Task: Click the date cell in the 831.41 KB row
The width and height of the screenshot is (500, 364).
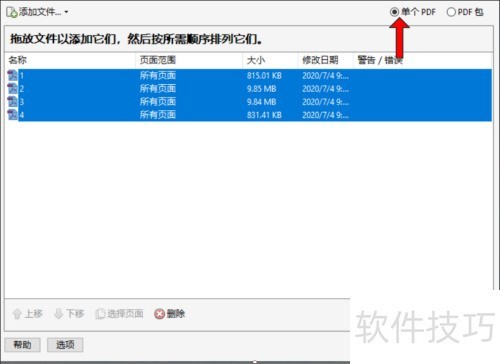Action: pos(325,115)
